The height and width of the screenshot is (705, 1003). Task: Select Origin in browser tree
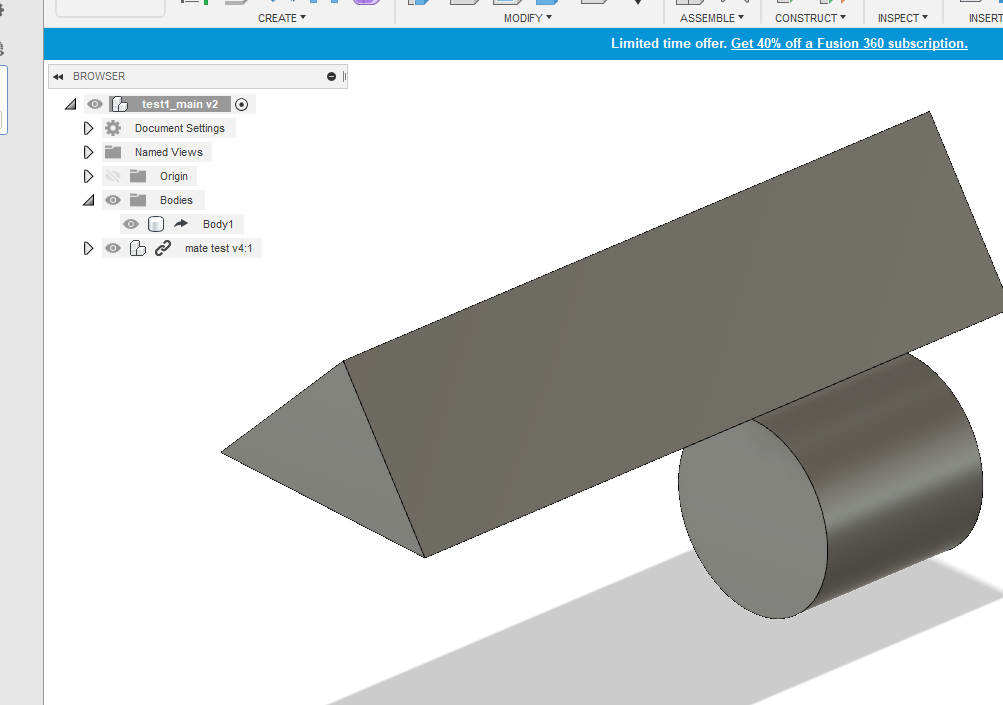point(174,176)
